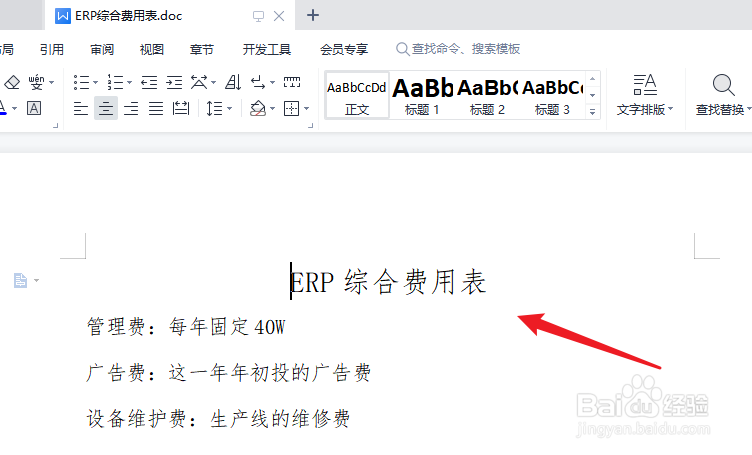Screen dimensions: 752x455
Task: Open the 审阅 ribbon tab
Action: 102,49
